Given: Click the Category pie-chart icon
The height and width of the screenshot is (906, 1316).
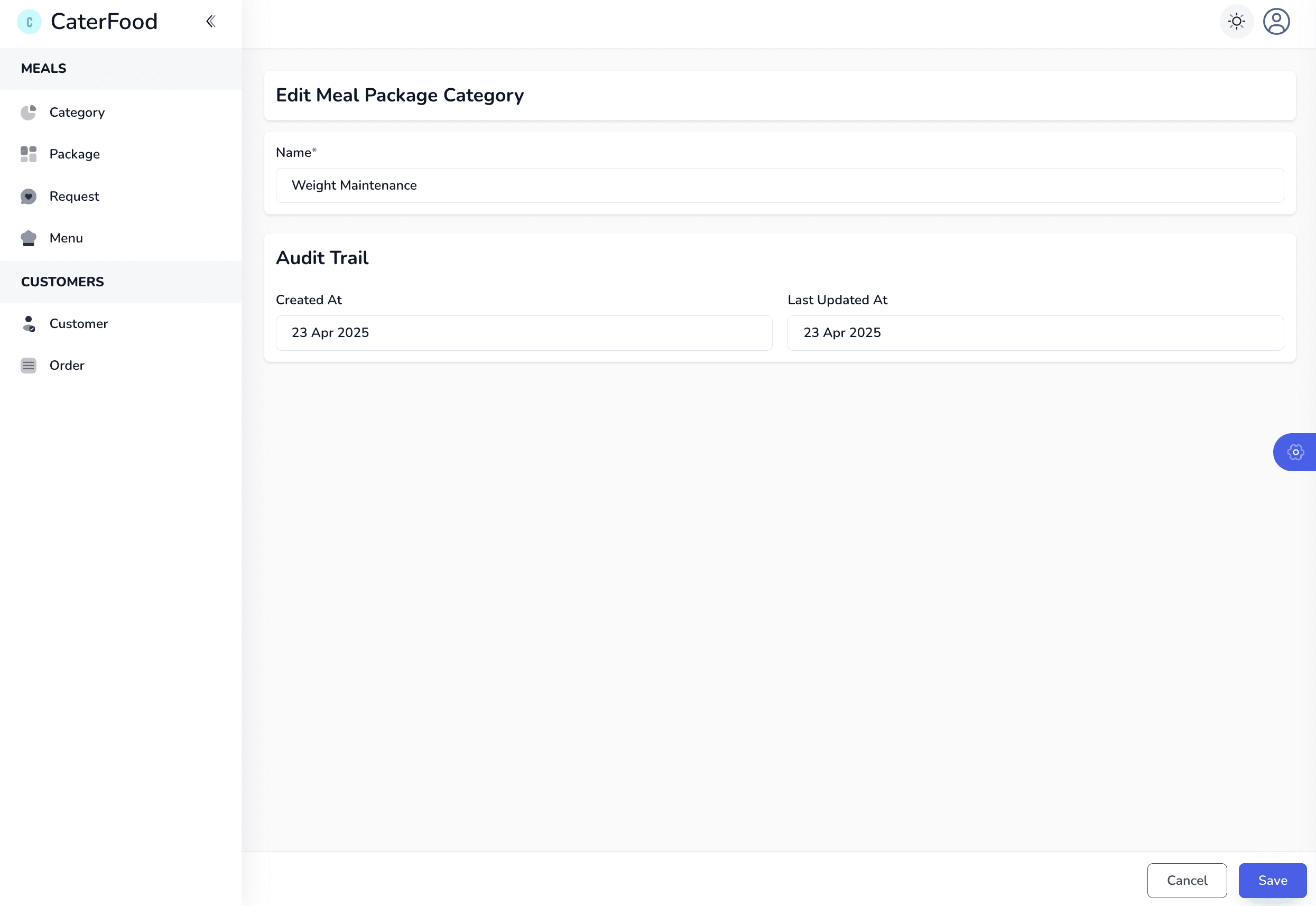Looking at the screenshot, I should click(29, 113).
